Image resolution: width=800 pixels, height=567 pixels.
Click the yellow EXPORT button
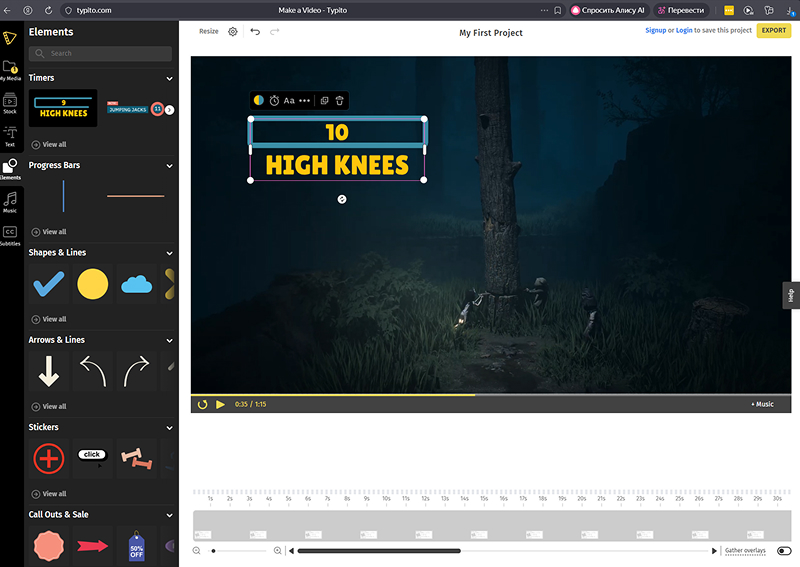tap(773, 31)
